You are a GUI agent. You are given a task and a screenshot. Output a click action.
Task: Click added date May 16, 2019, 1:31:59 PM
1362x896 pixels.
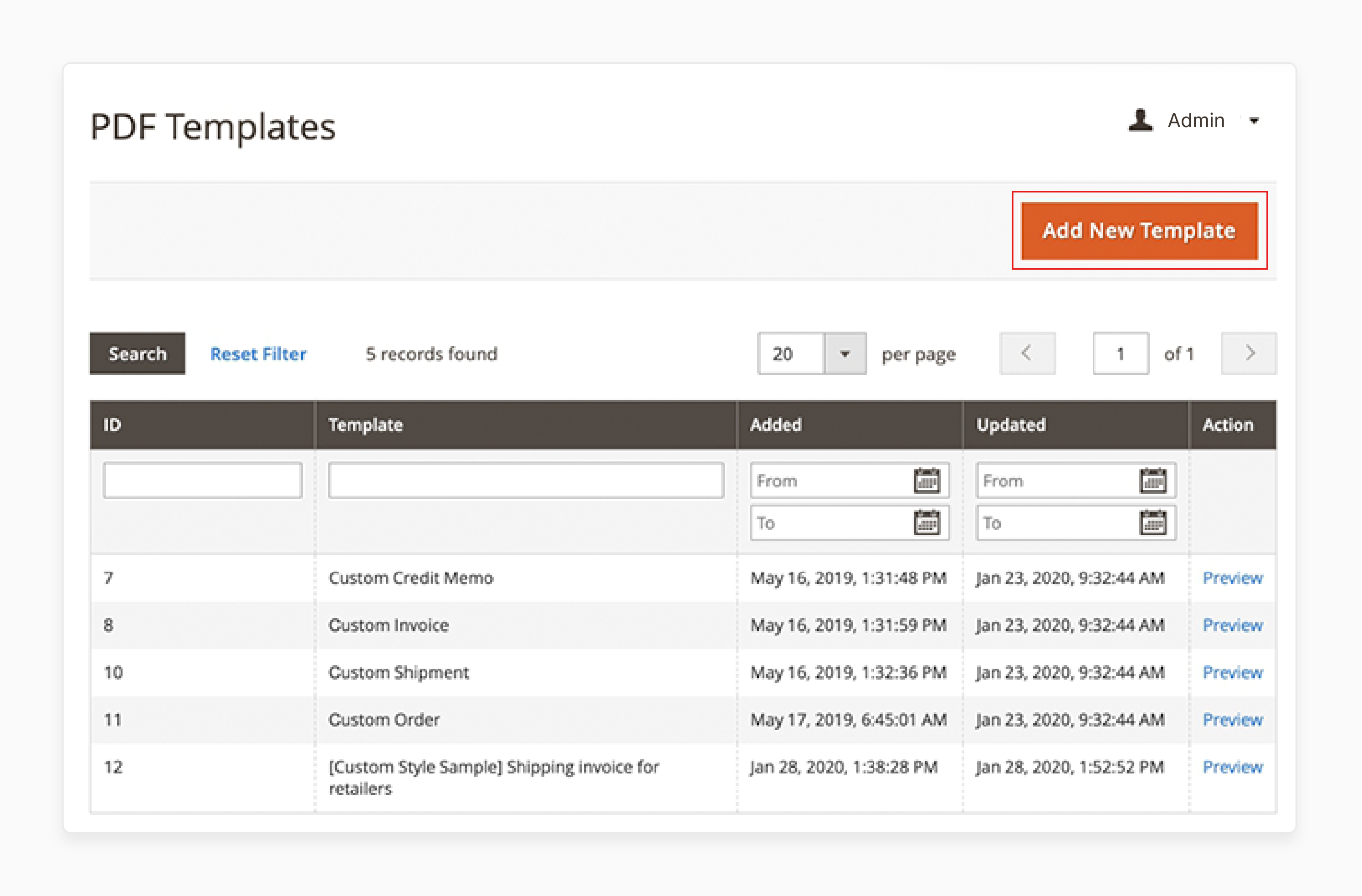(x=848, y=625)
